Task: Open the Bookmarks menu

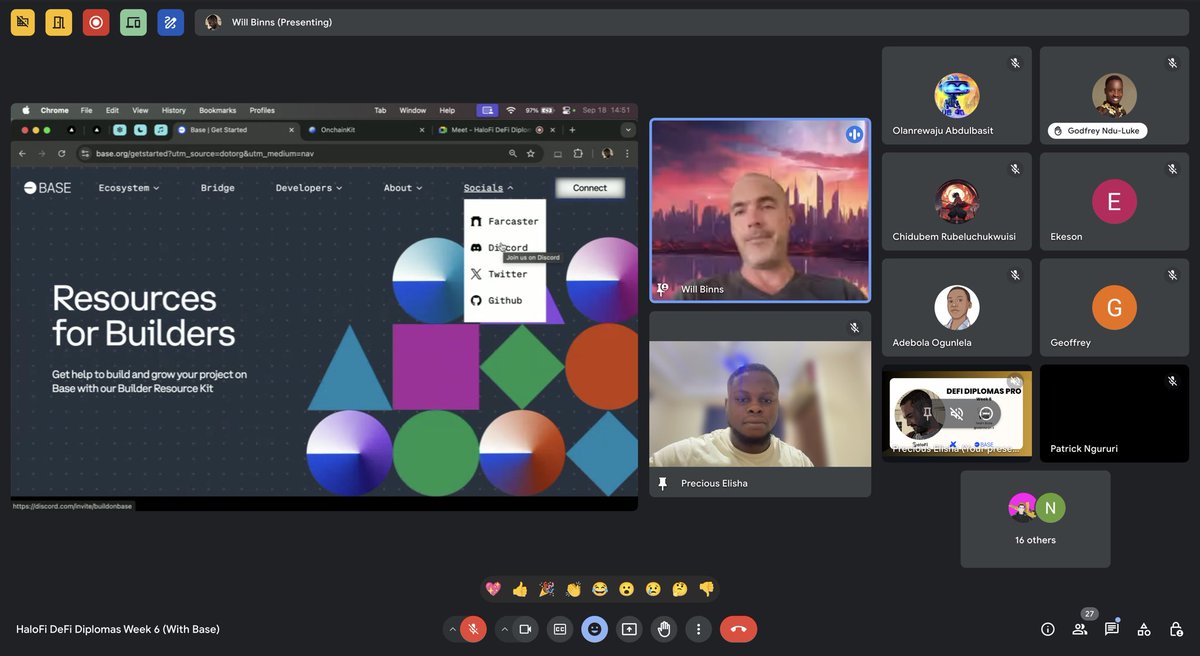Action: coord(218,110)
